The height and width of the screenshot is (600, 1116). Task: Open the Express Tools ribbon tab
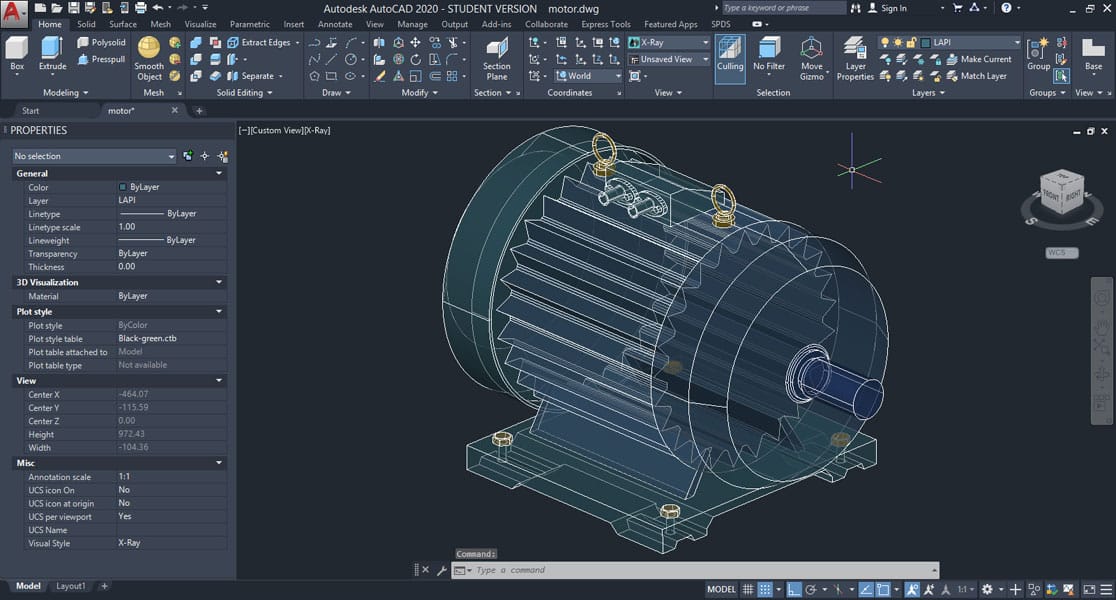(x=606, y=24)
